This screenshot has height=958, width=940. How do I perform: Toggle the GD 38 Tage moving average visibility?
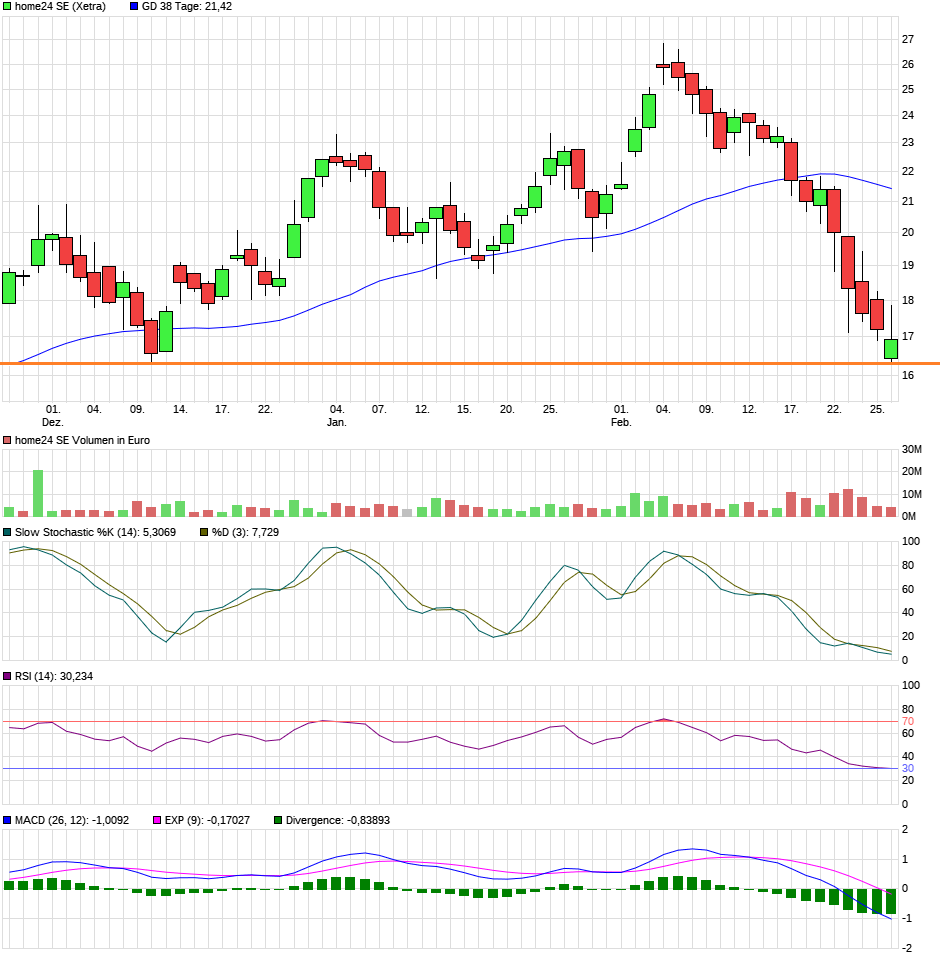click(132, 8)
